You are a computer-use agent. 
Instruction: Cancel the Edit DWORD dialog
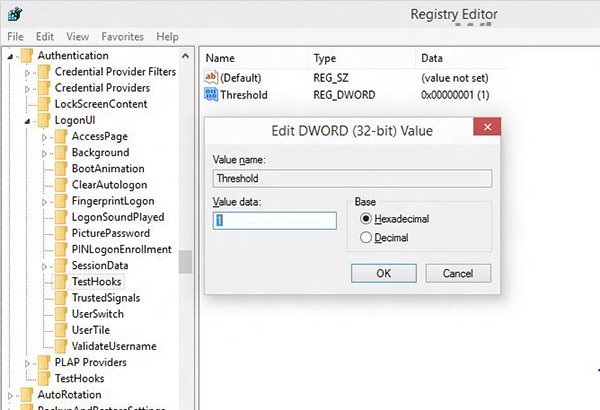point(458,273)
